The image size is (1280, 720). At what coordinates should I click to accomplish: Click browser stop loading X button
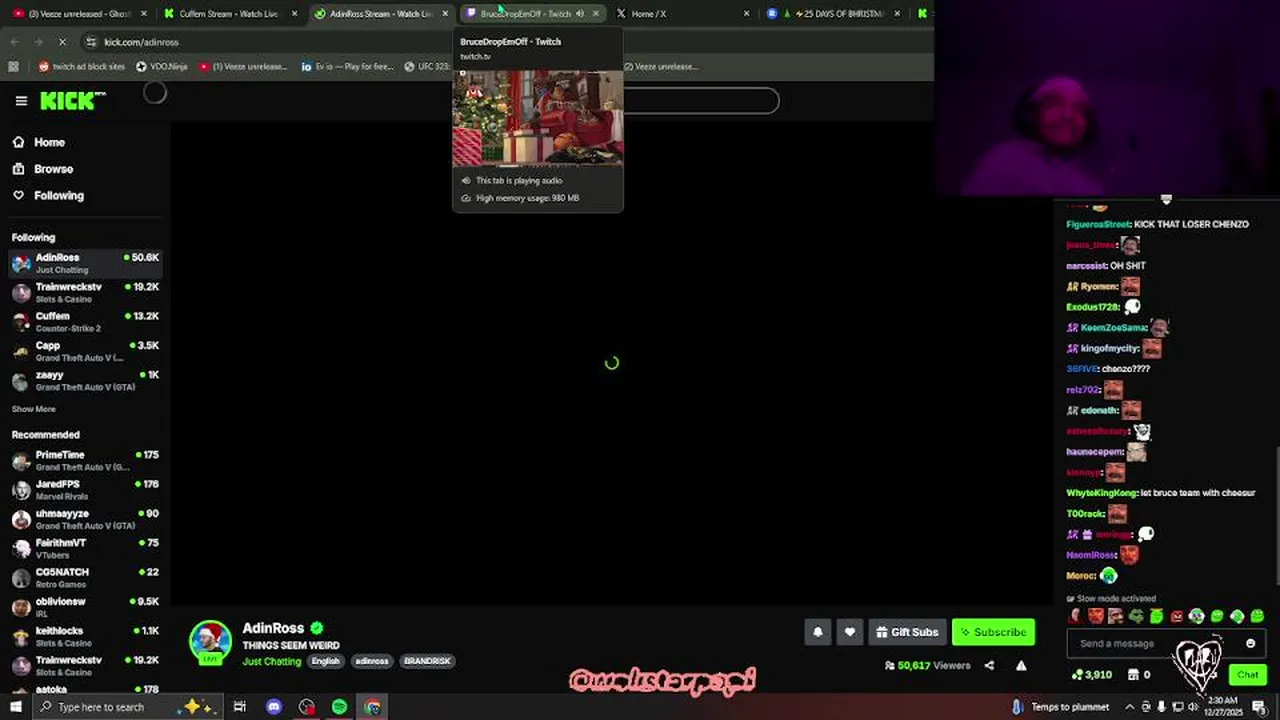pos(62,42)
